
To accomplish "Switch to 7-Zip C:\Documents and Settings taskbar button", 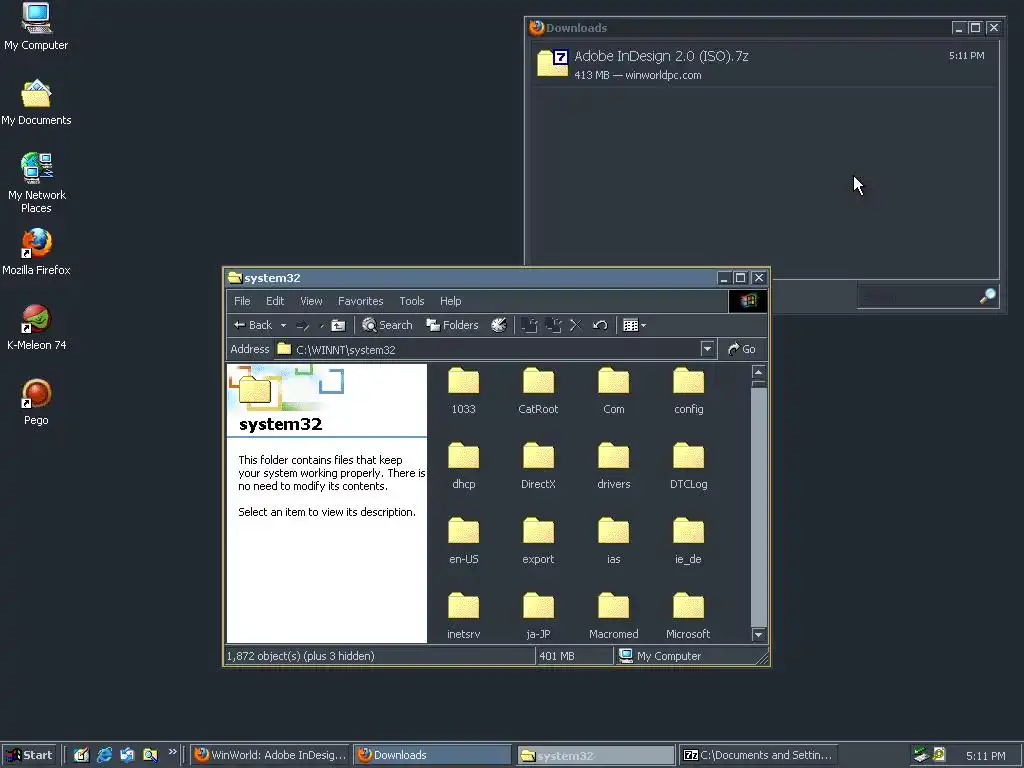I will click(x=758, y=755).
